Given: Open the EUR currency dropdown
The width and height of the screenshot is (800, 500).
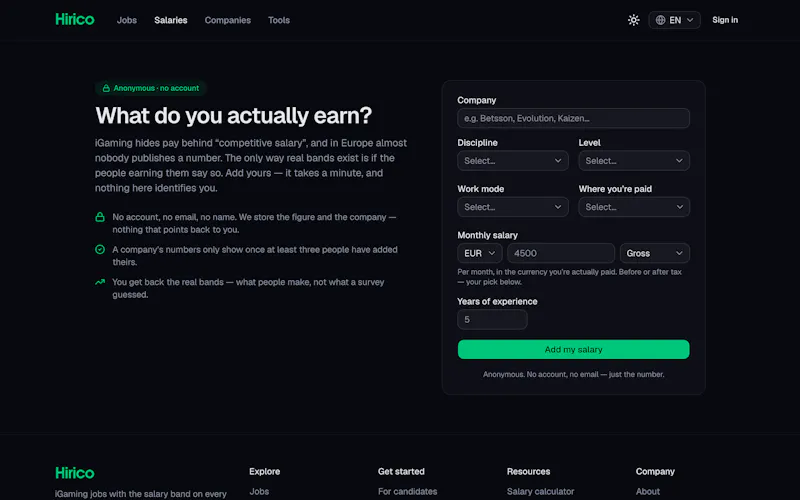Looking at the screenshot, I should (x=480, y=253).
